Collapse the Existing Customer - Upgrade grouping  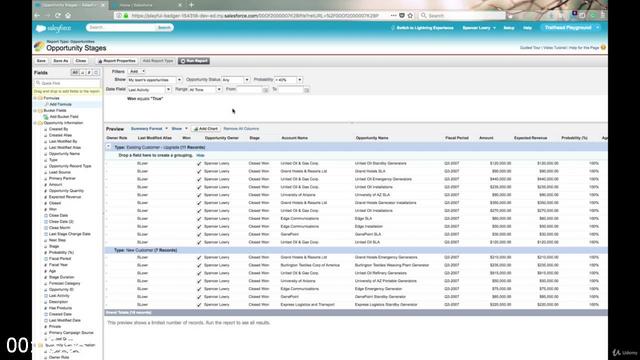108,147
